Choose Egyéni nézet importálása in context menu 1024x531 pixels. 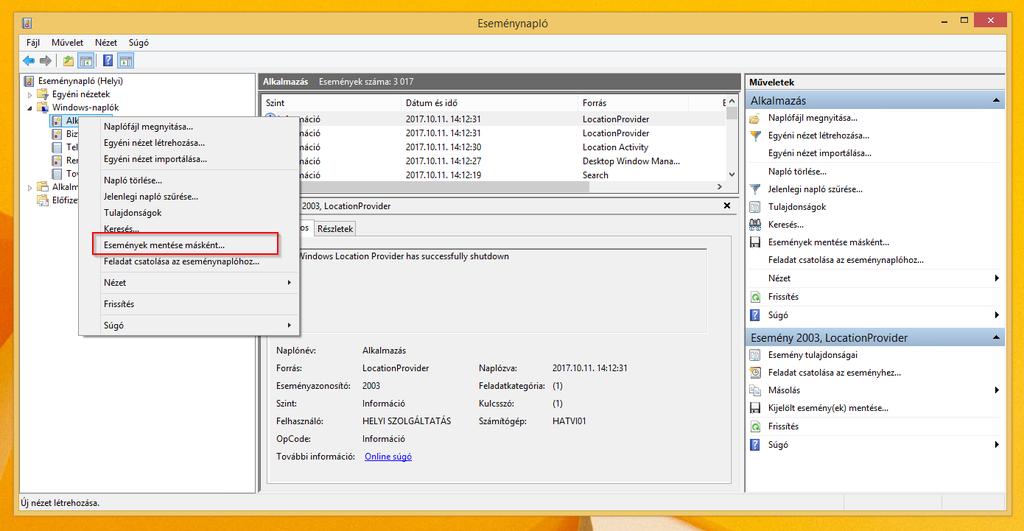[189, 159]
